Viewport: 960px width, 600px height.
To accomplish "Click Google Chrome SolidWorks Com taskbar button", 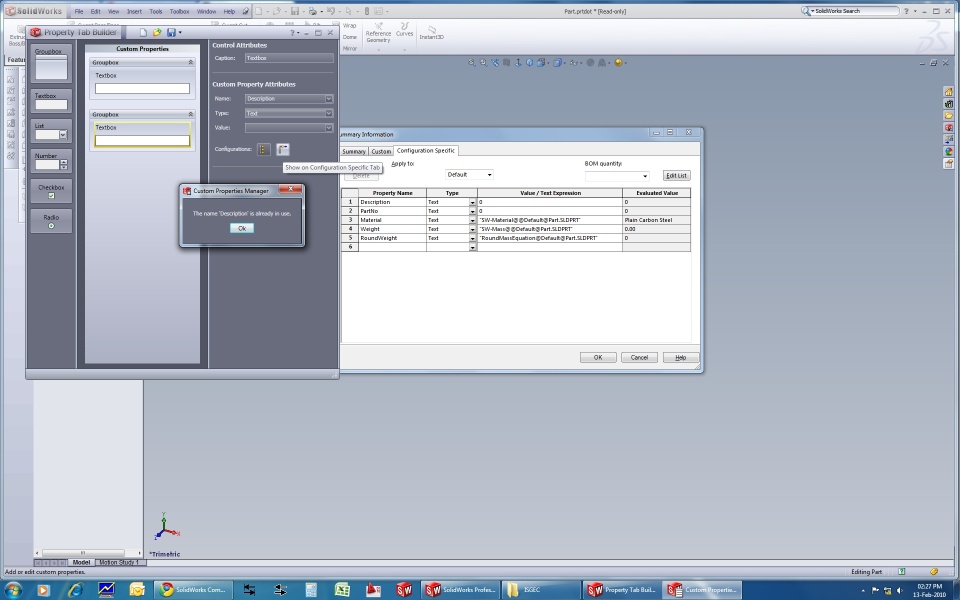I will (193, 590).
